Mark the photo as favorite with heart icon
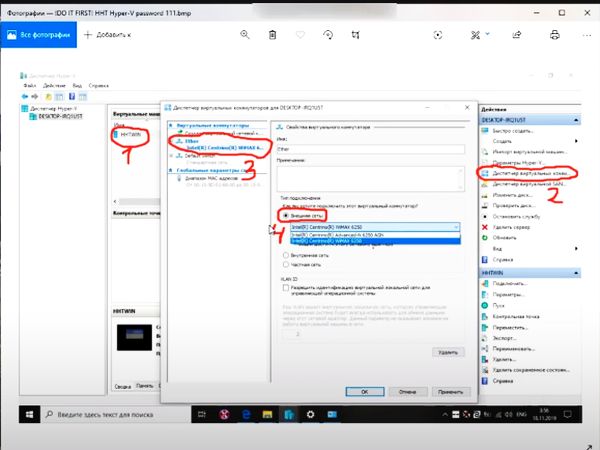 300,35
